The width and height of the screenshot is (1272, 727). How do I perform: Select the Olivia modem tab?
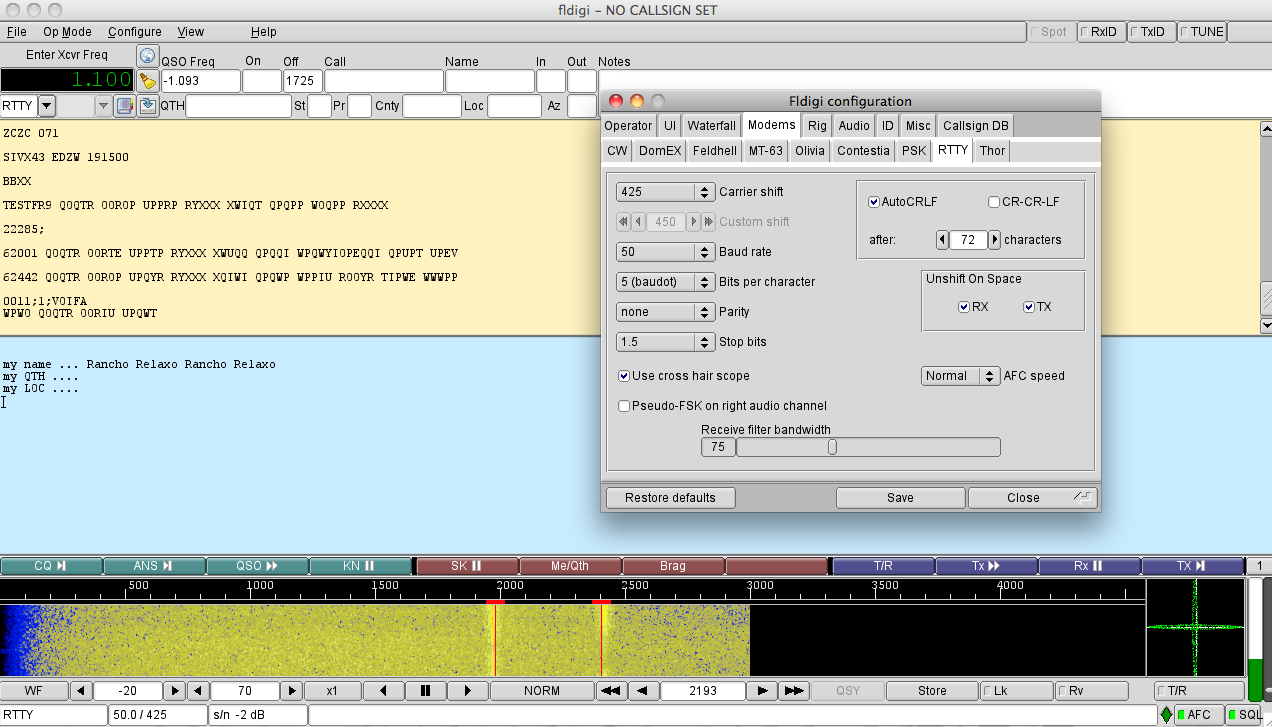click(x=810, y=151)
